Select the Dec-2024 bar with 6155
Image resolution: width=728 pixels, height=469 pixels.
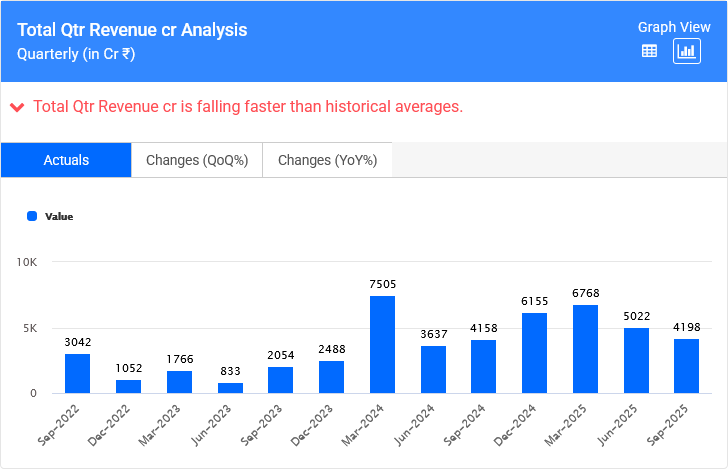point(534,353)
